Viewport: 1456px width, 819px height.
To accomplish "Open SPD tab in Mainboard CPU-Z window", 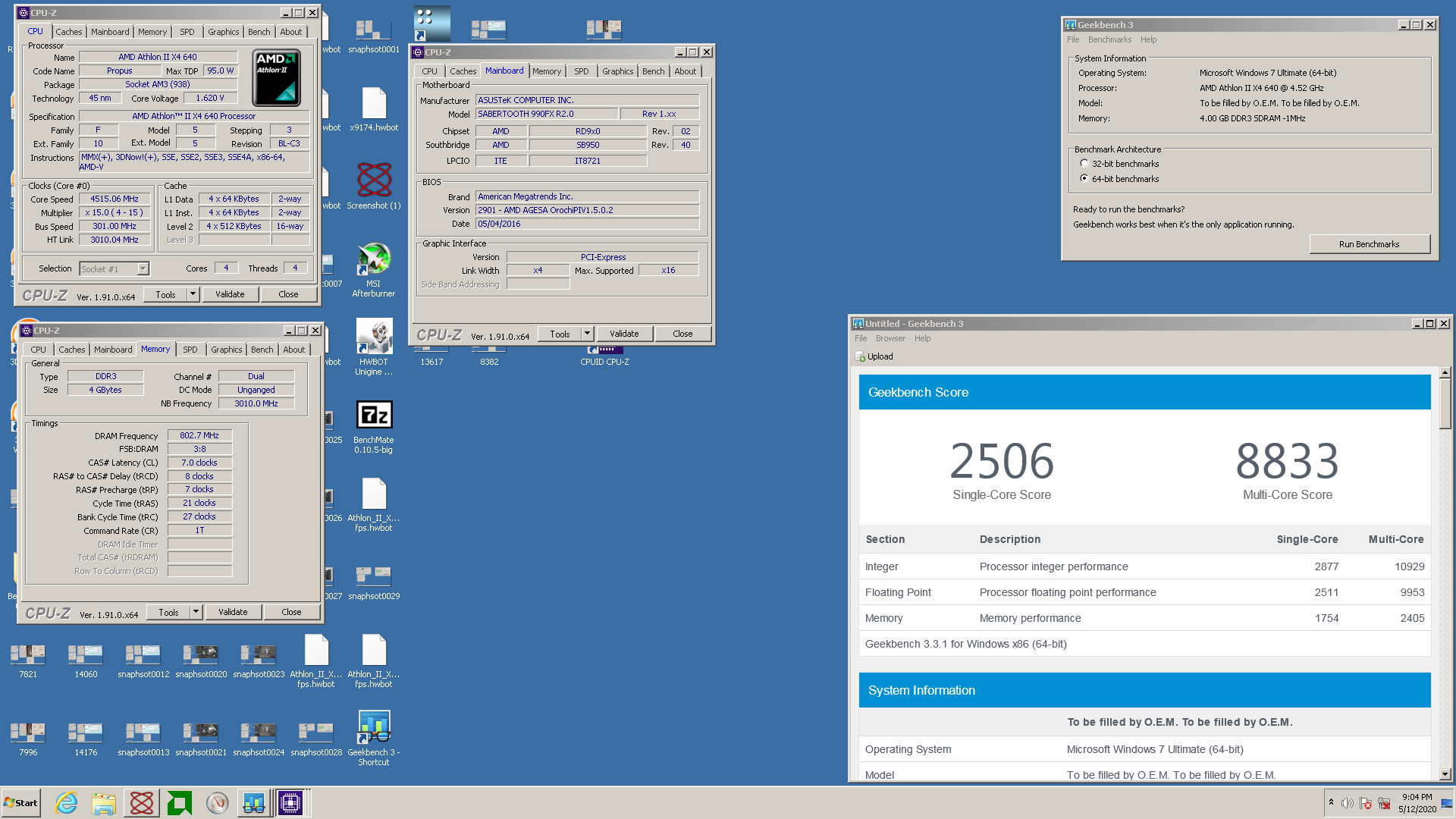I will pyautogui.click(x=582, y=71).
